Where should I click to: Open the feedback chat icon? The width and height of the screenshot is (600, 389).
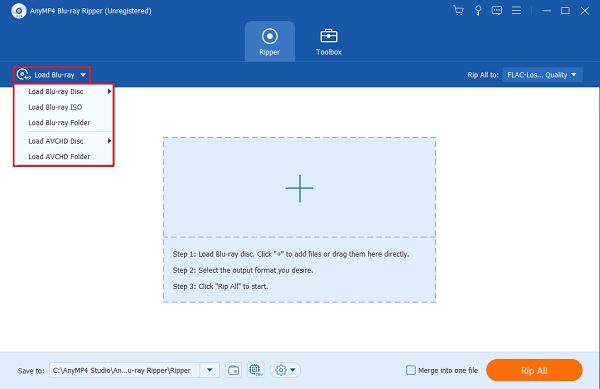[497, 10]
